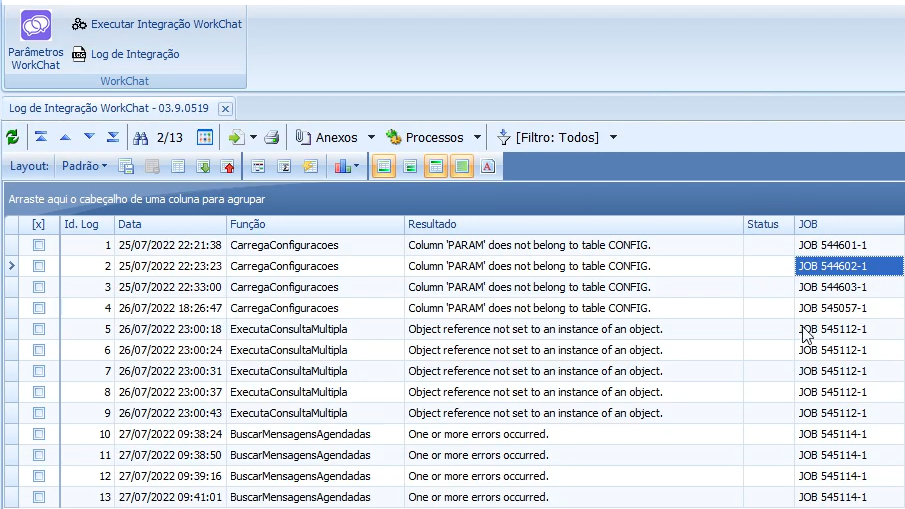
Task: Go to the last record
Action: [113, 137]
